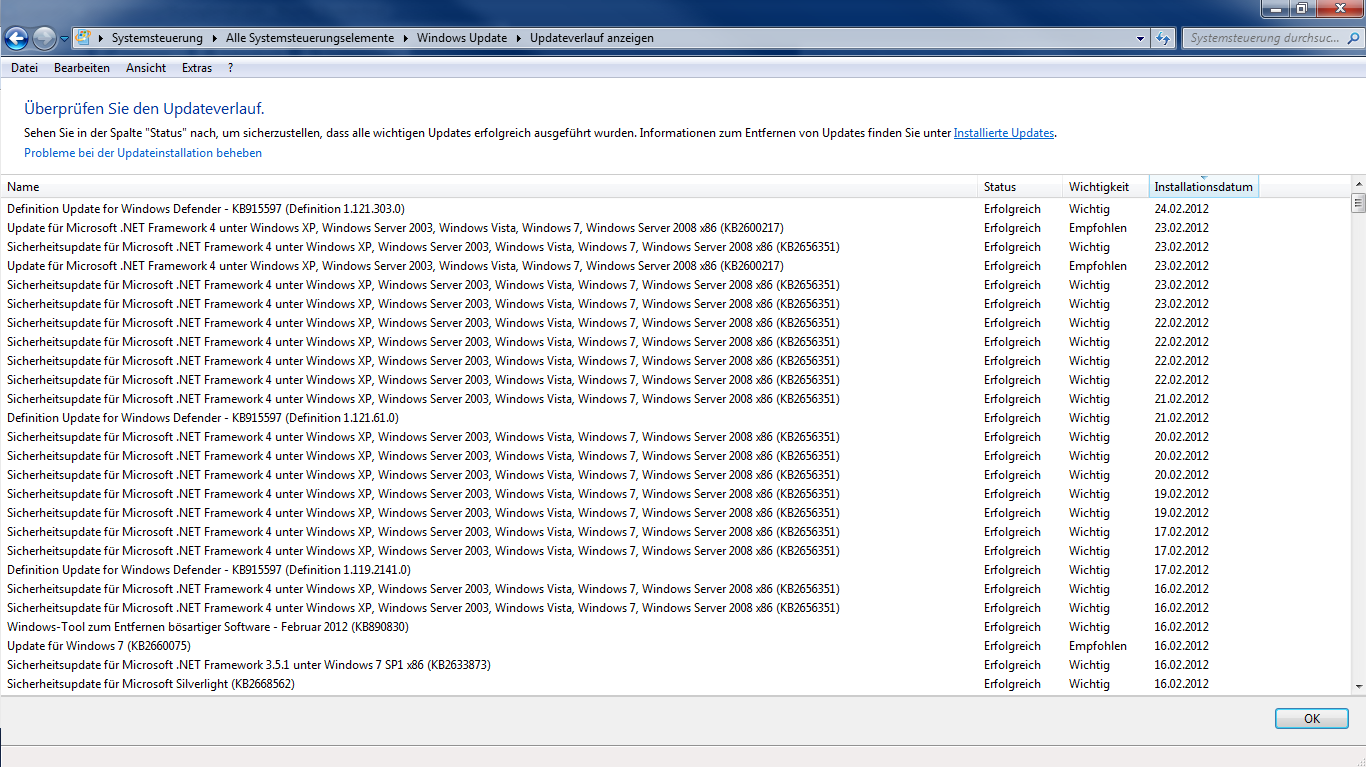Select Defender Definition 1.119.2141.0 update row
The height and width of the screenshot is (767, 1366).
point(675,570)
